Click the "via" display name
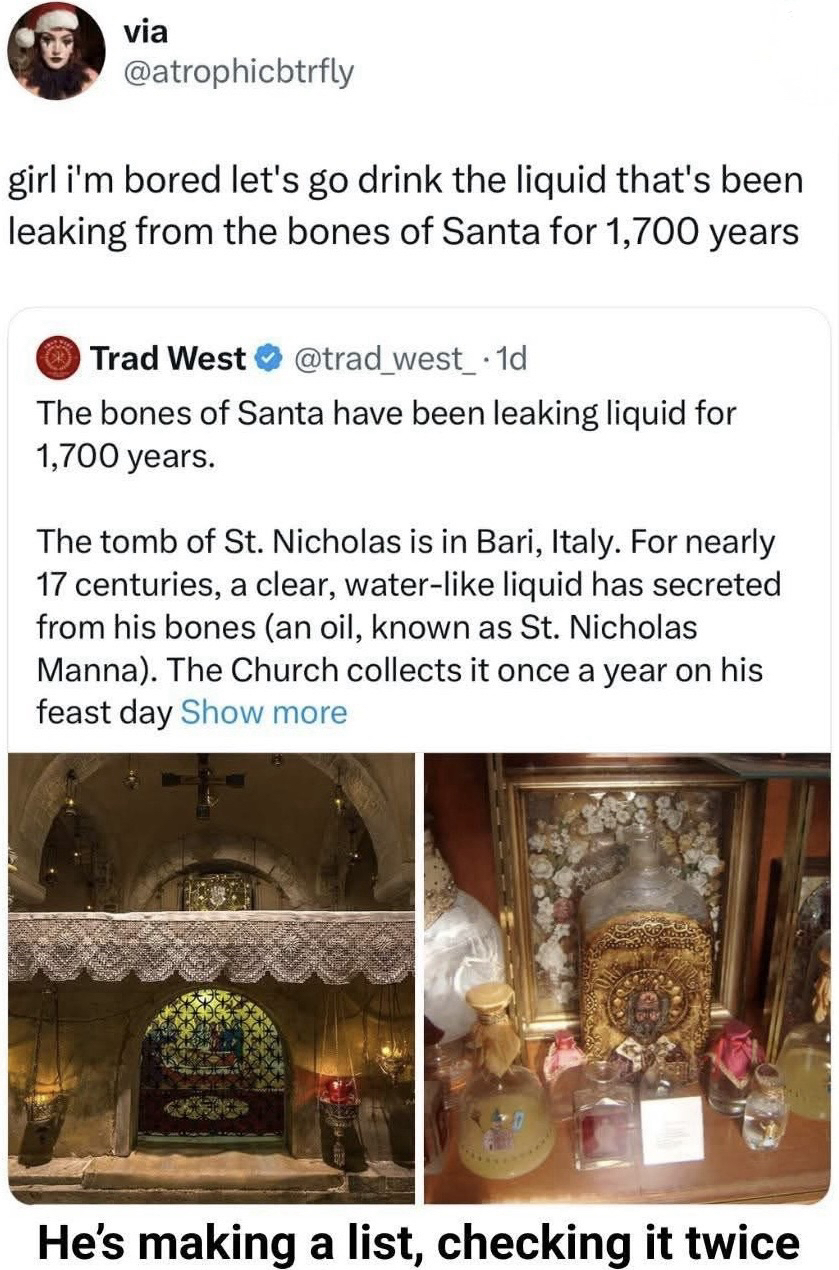Image resolution: width=839 pixels, height=1270 pixels. click(x=144, y=33)
